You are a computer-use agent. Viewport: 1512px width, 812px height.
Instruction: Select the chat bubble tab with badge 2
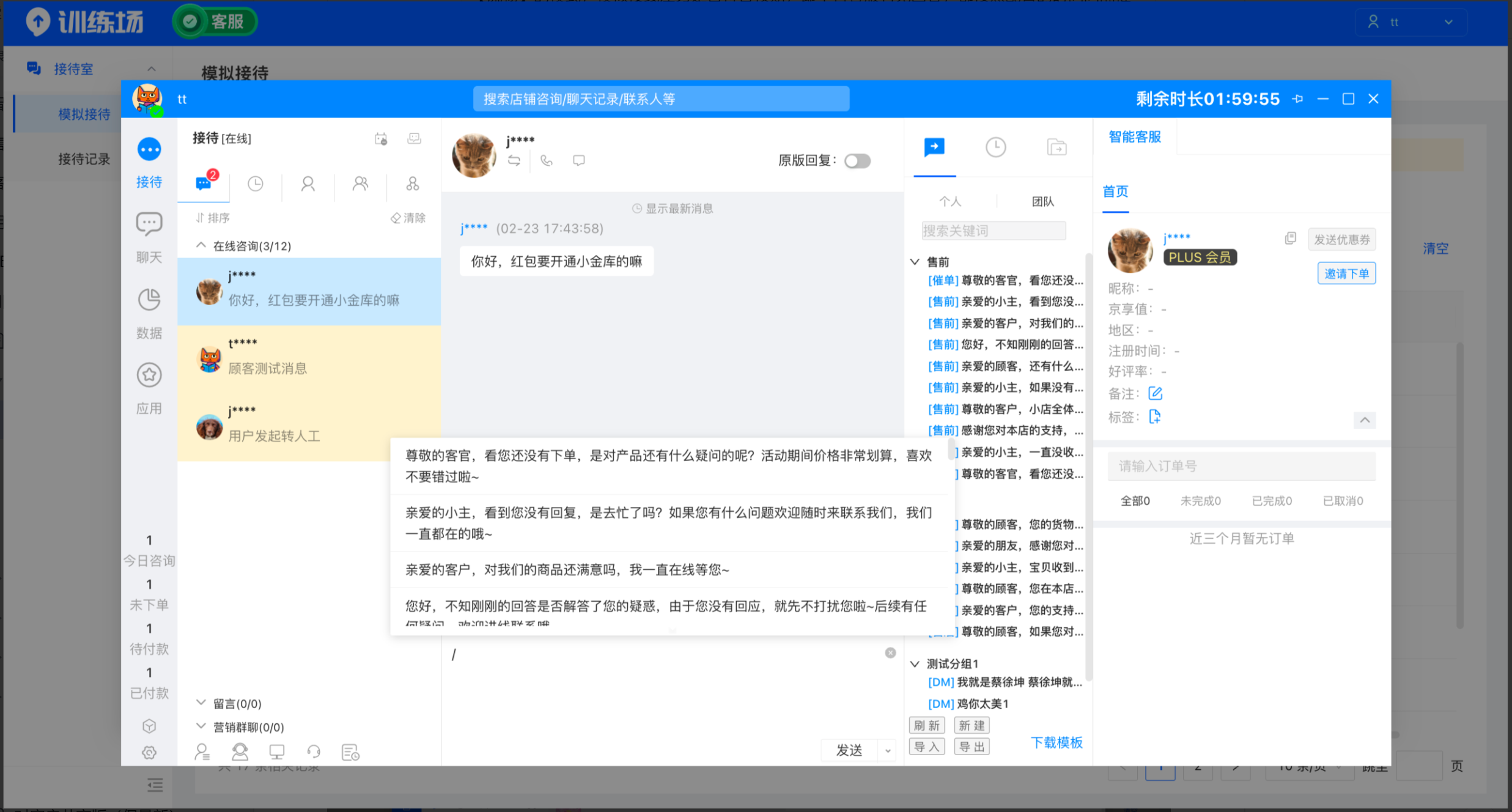204,183
